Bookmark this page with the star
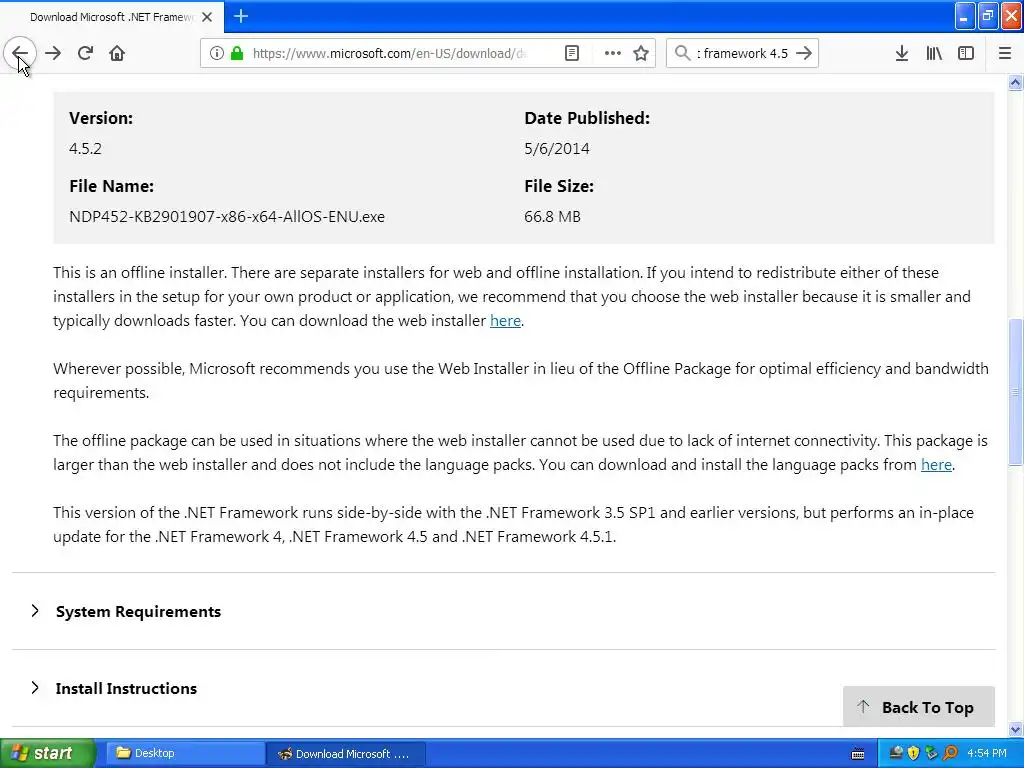Screen dimensions: 1024x768 click(641, 54)
